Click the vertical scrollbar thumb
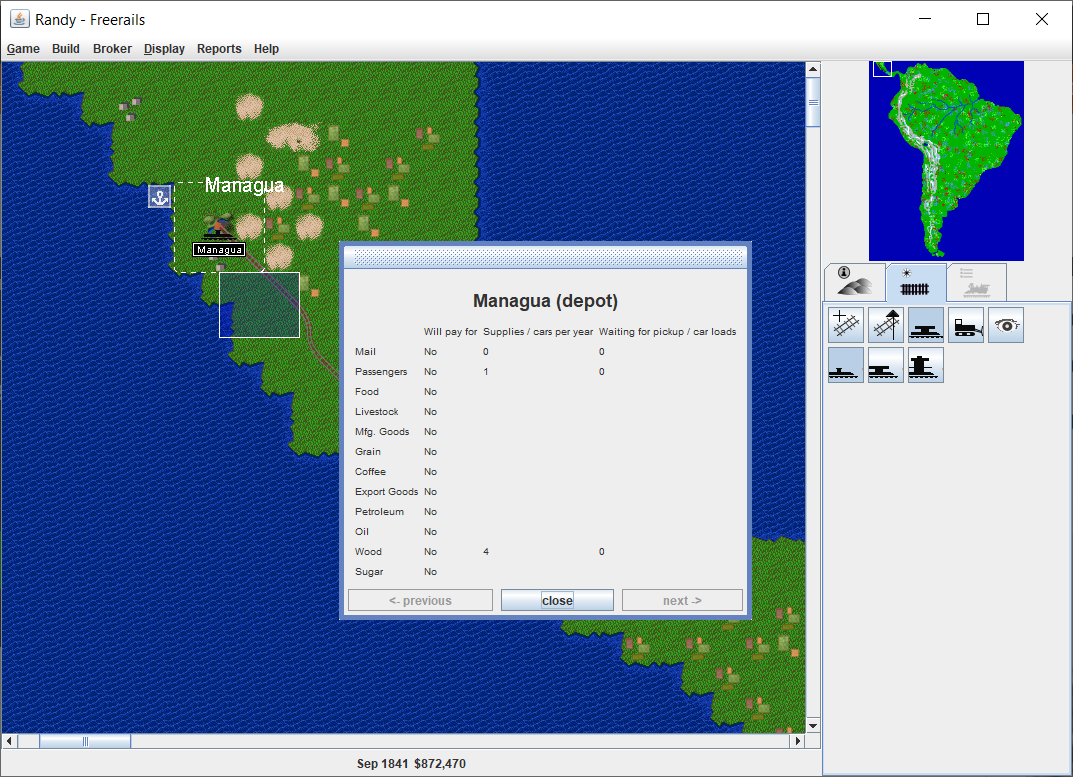Viewport: 1073px width, 777px height. (813, 103)
